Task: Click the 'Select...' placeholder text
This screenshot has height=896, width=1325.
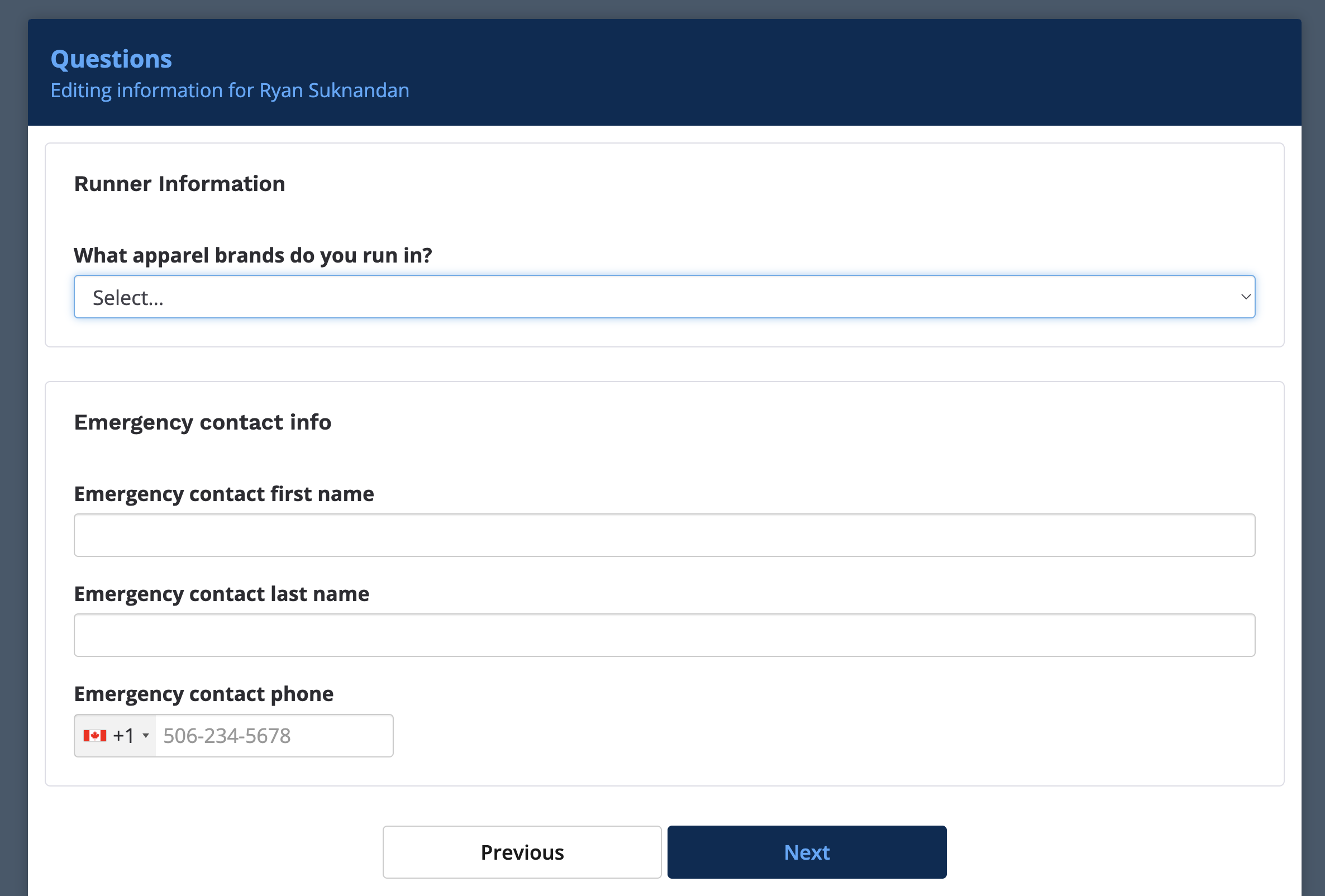Action: [x=128, y=298]
